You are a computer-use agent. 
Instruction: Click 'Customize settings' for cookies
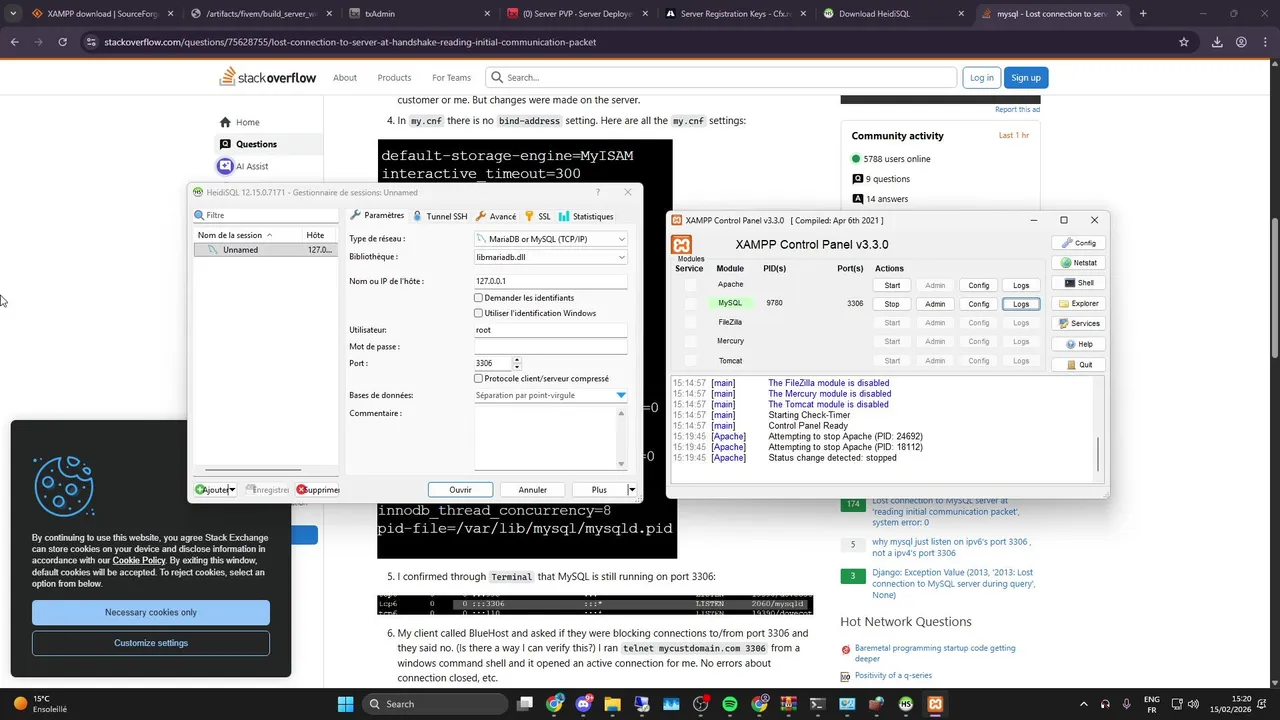point(151,643)
